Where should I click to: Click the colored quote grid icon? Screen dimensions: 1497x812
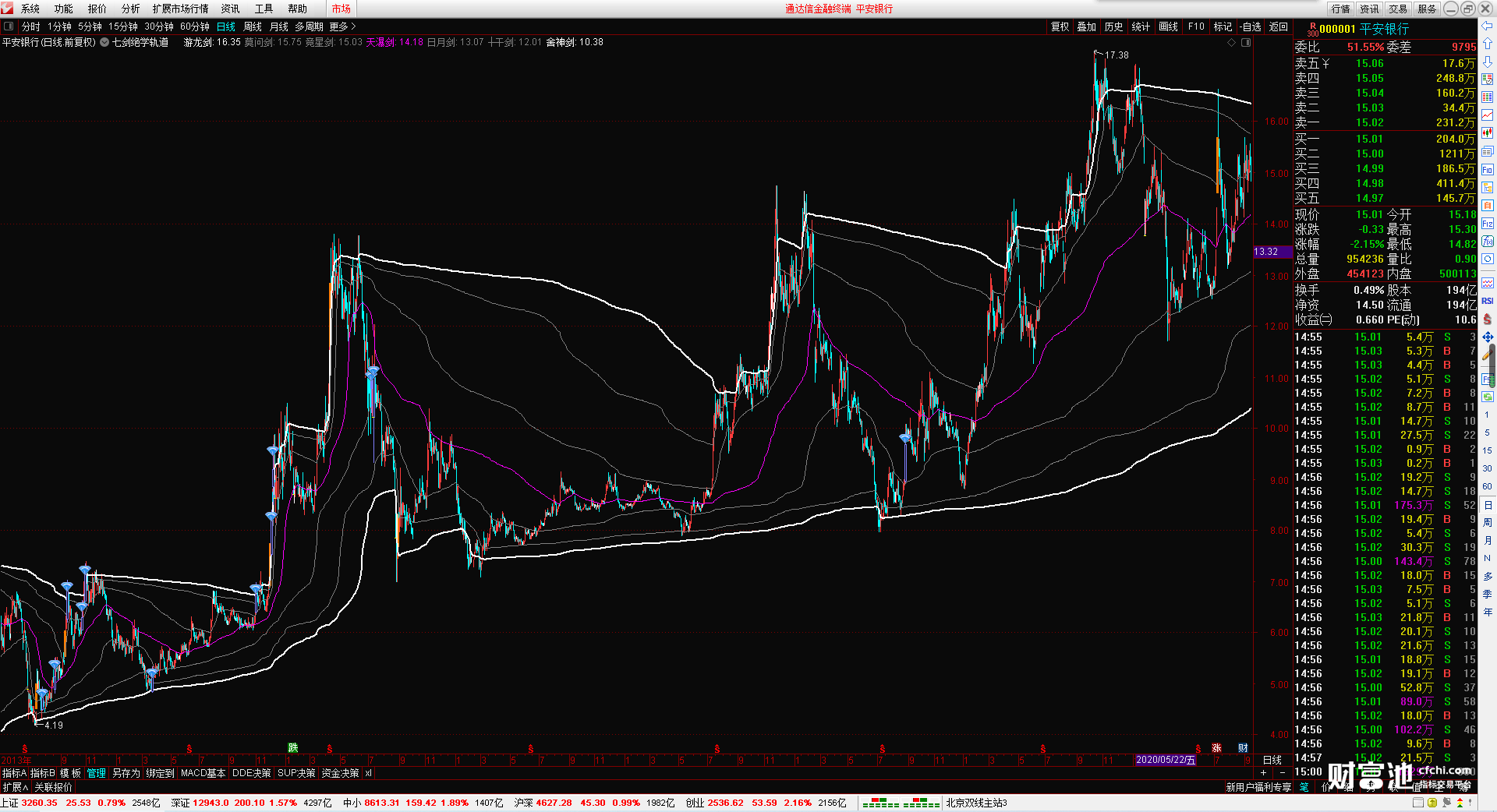pos(1487,97)
